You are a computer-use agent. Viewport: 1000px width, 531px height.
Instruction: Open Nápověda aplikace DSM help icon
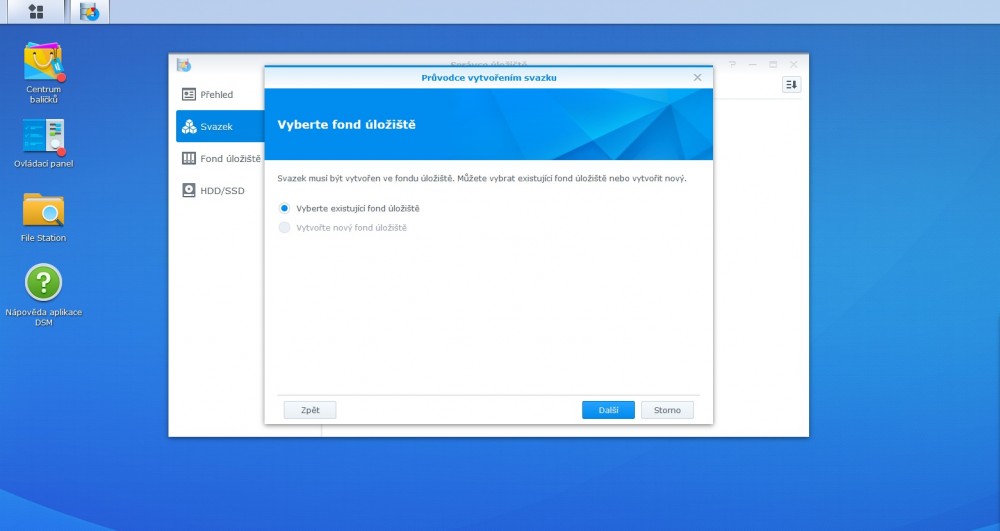point(43,283)
